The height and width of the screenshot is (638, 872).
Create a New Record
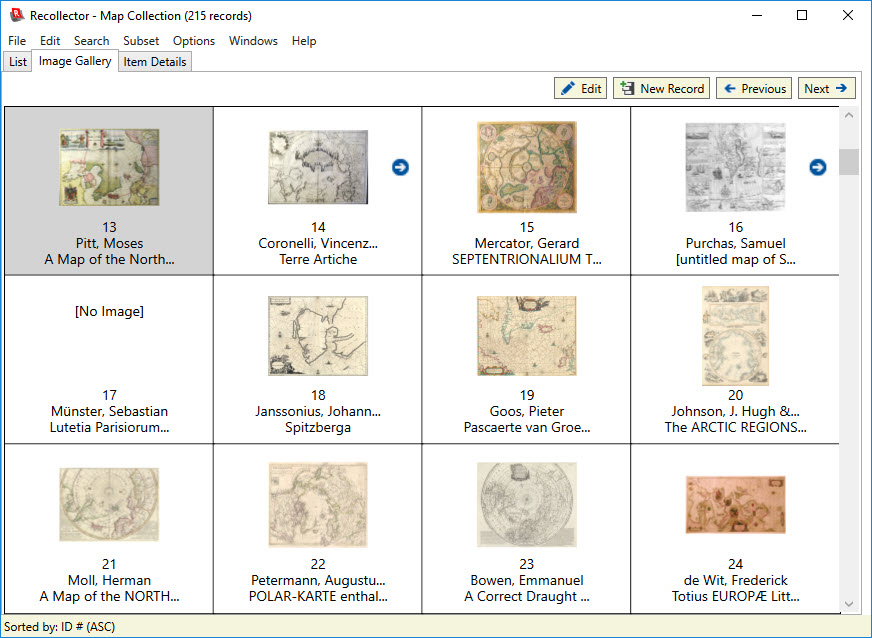pos(661,88)
